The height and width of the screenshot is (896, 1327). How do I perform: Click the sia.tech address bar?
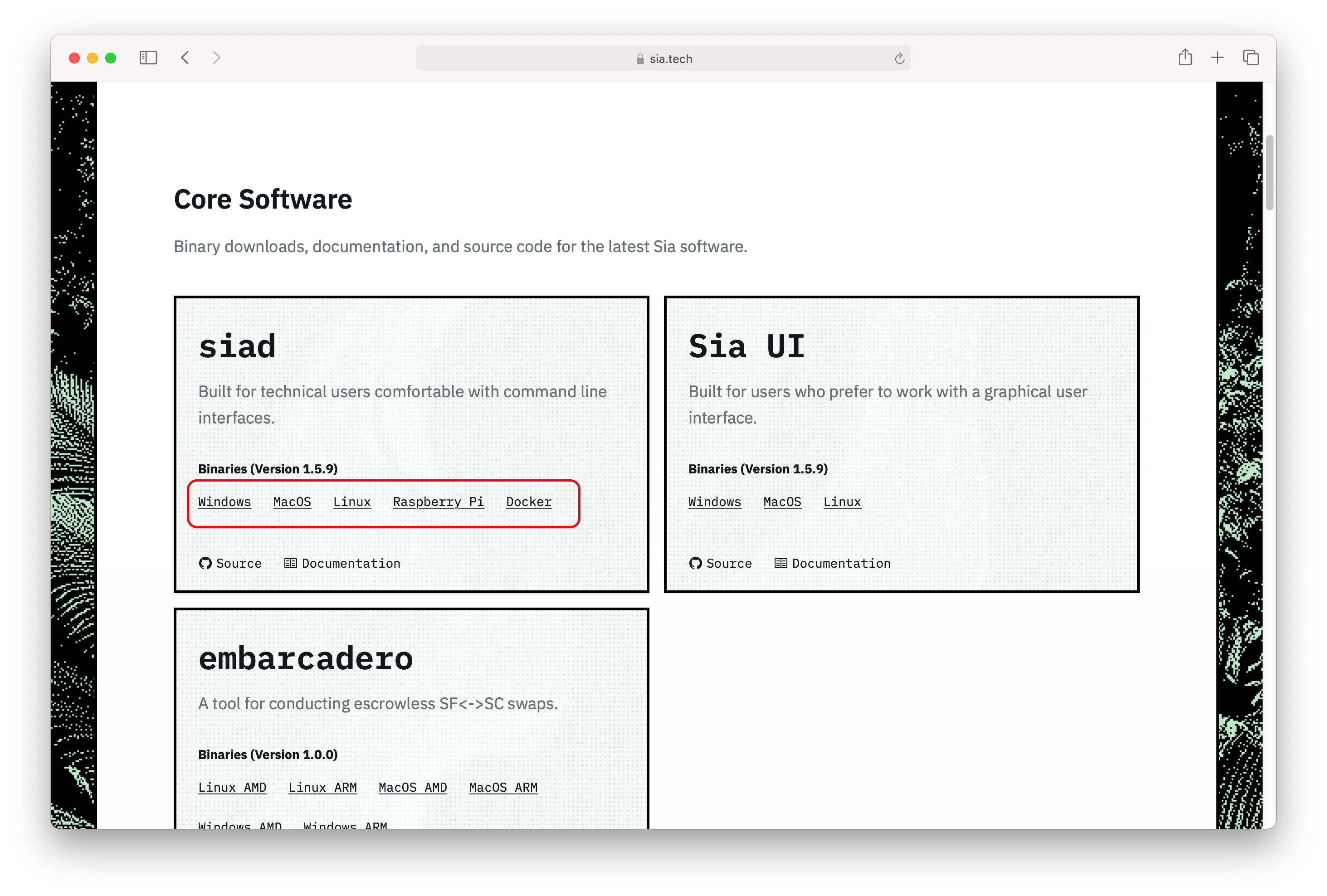pos(663,58)
